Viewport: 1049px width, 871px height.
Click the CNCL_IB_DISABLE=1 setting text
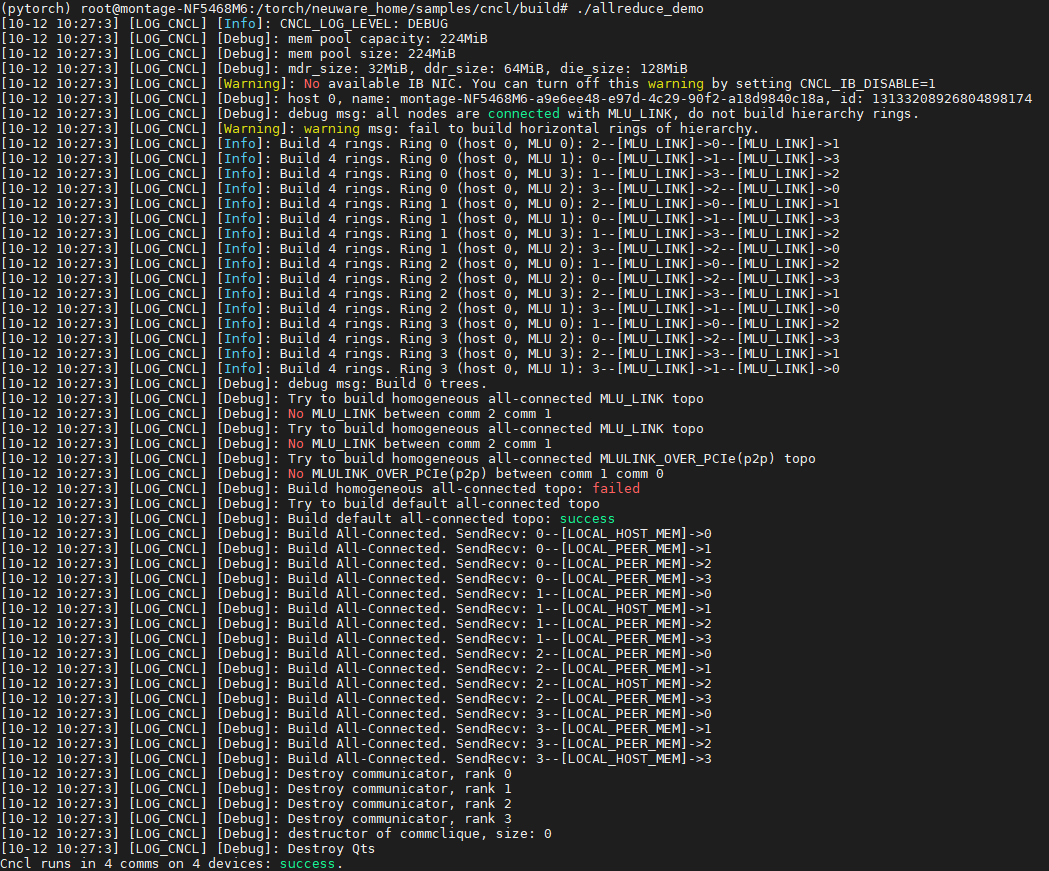pos(868,84)
